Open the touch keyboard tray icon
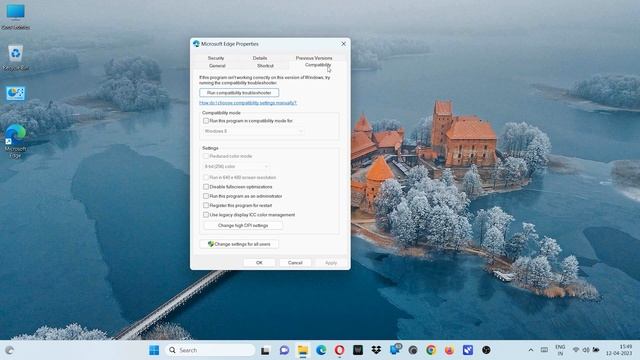Screen dimensions: 640x360 (544, 350)
